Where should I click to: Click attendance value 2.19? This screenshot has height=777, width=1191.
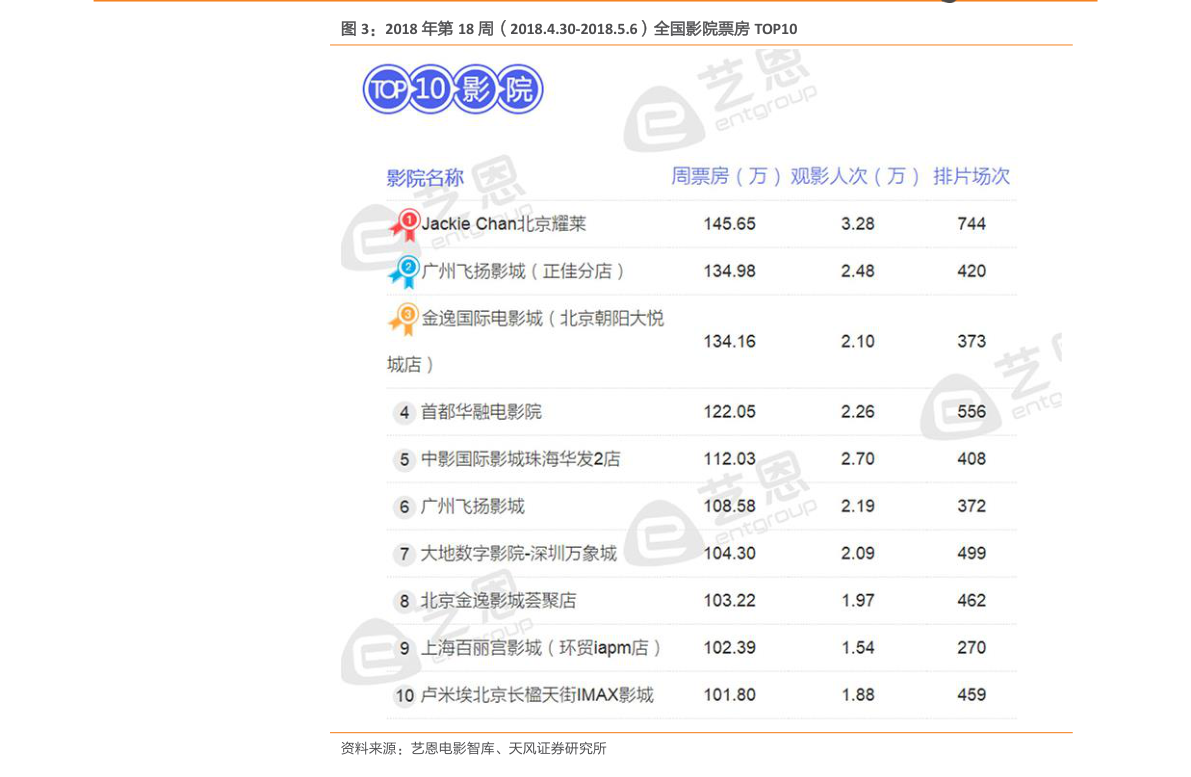(858, 506)
